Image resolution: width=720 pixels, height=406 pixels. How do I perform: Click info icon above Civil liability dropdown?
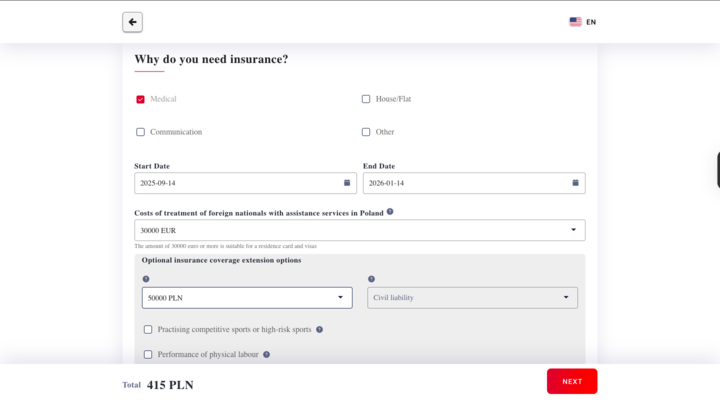371,279
